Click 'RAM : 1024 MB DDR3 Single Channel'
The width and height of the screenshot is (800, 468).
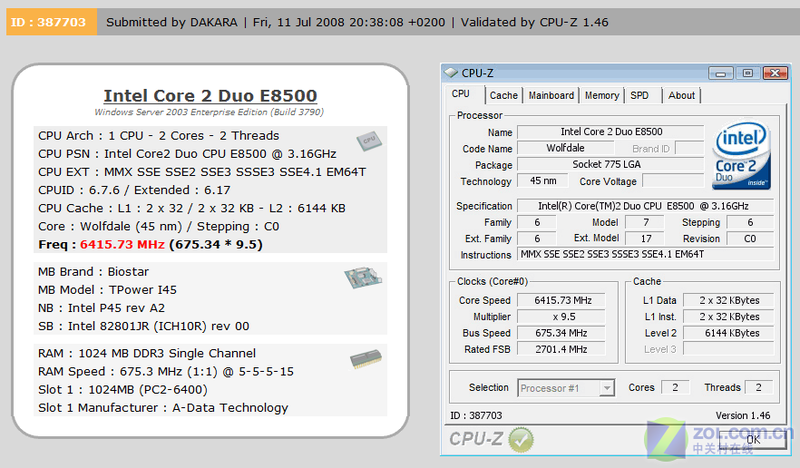click(147, 353)
